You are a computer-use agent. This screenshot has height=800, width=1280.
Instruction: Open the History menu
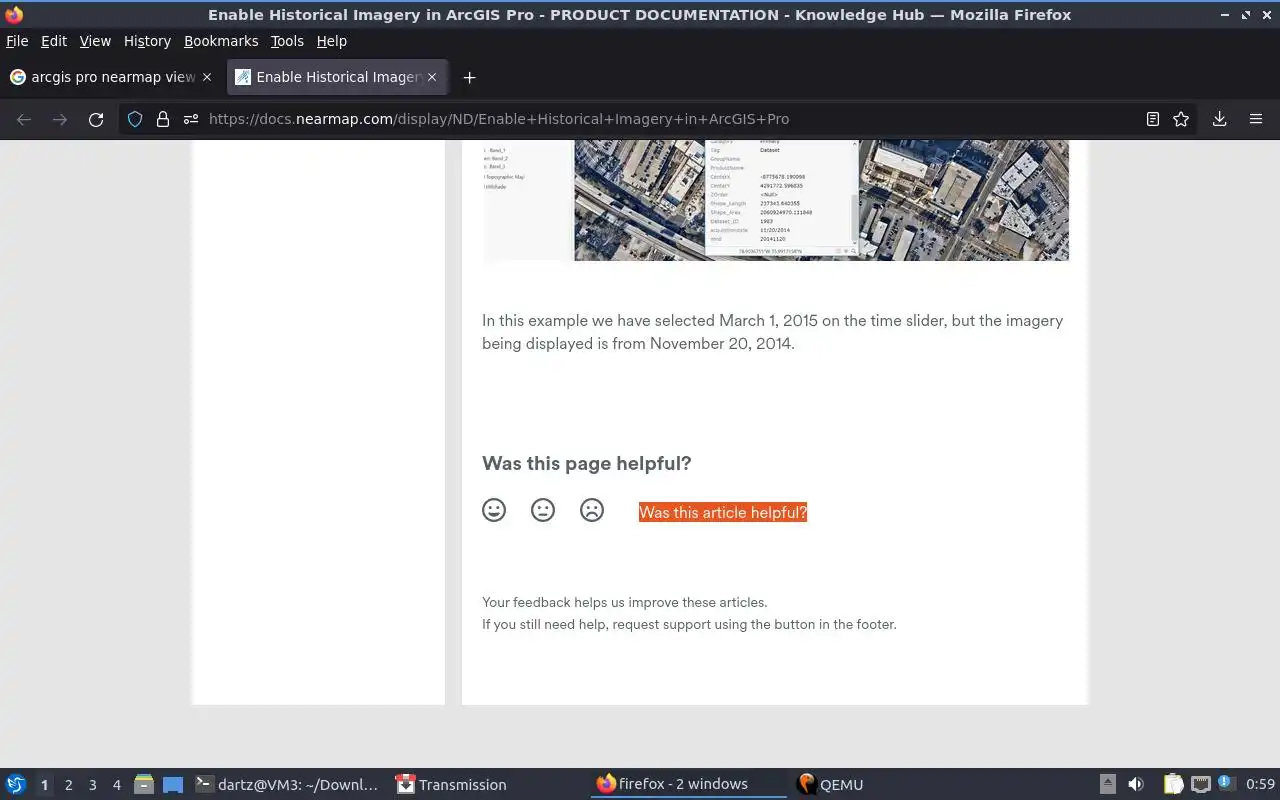click(x=147, y=41)
